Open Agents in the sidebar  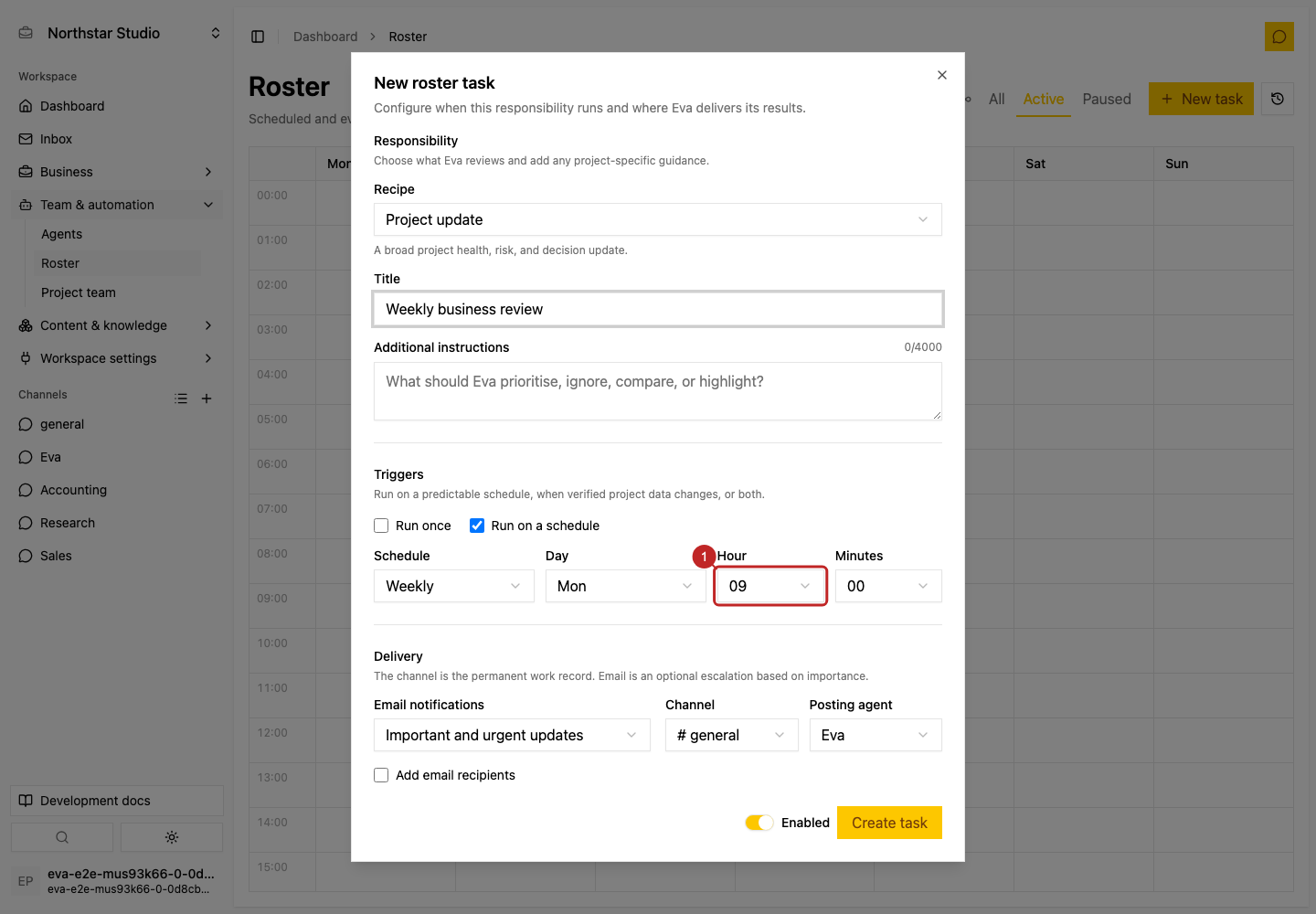click(61, 234)
